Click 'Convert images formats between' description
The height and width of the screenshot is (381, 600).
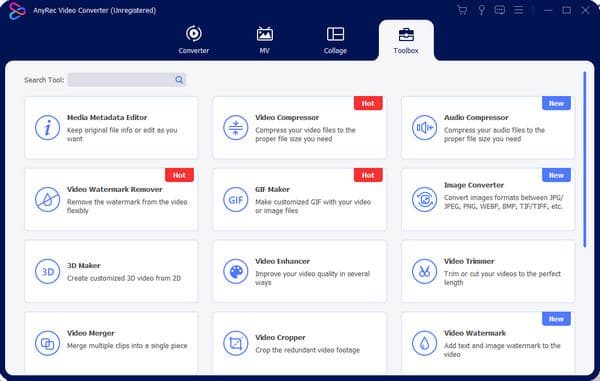point(504,202)
